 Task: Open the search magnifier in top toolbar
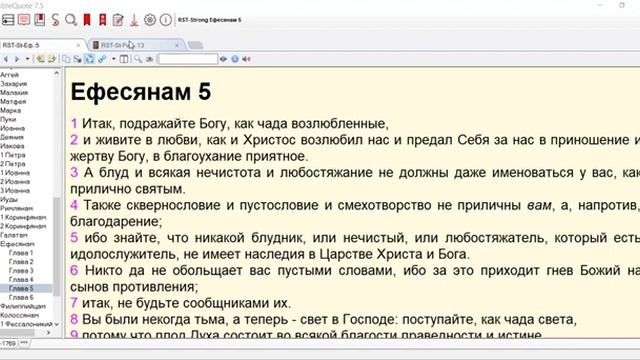click(71, 20)
